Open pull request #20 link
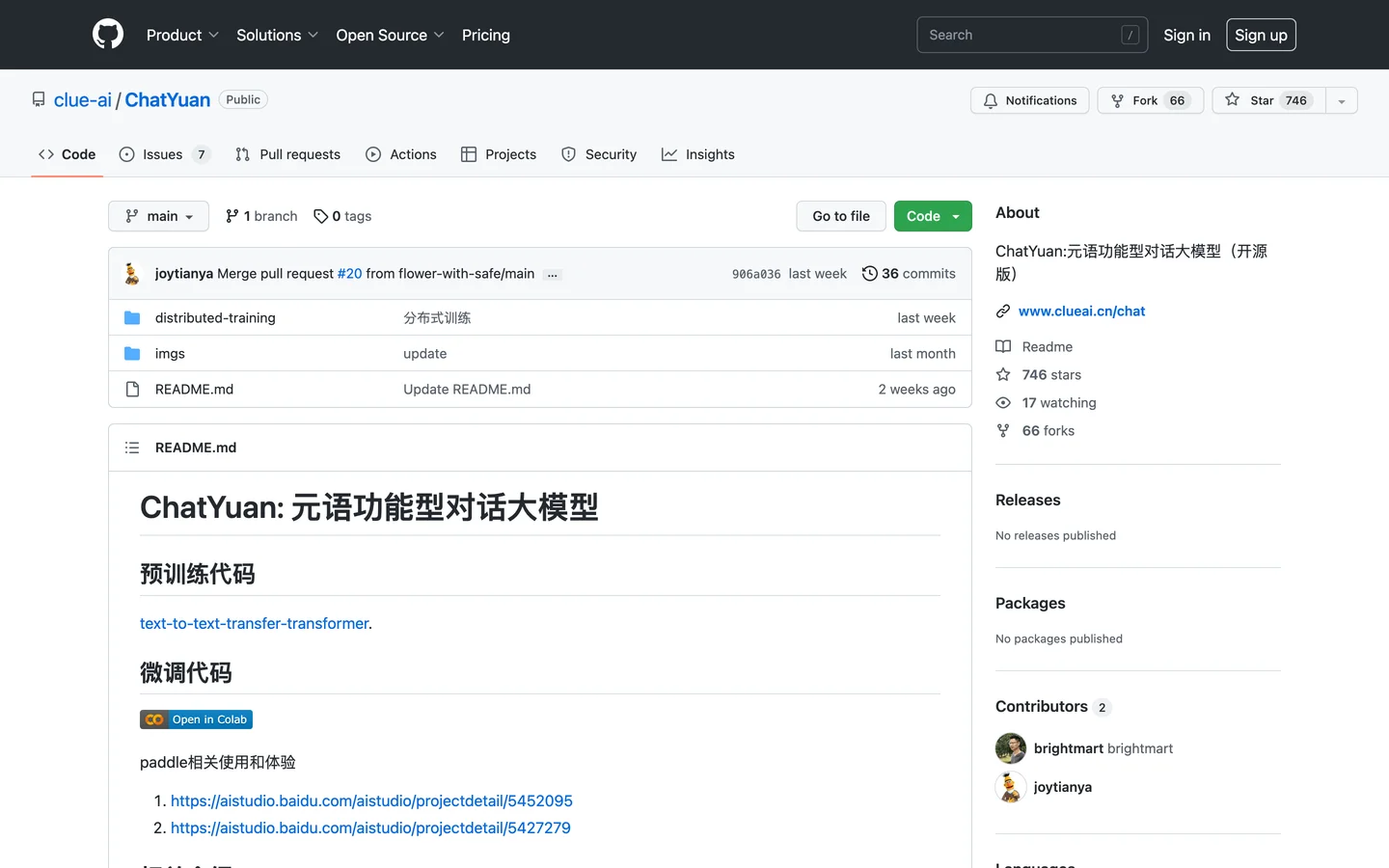Viewport: 1389px width, 868px height. click(350, 274)
